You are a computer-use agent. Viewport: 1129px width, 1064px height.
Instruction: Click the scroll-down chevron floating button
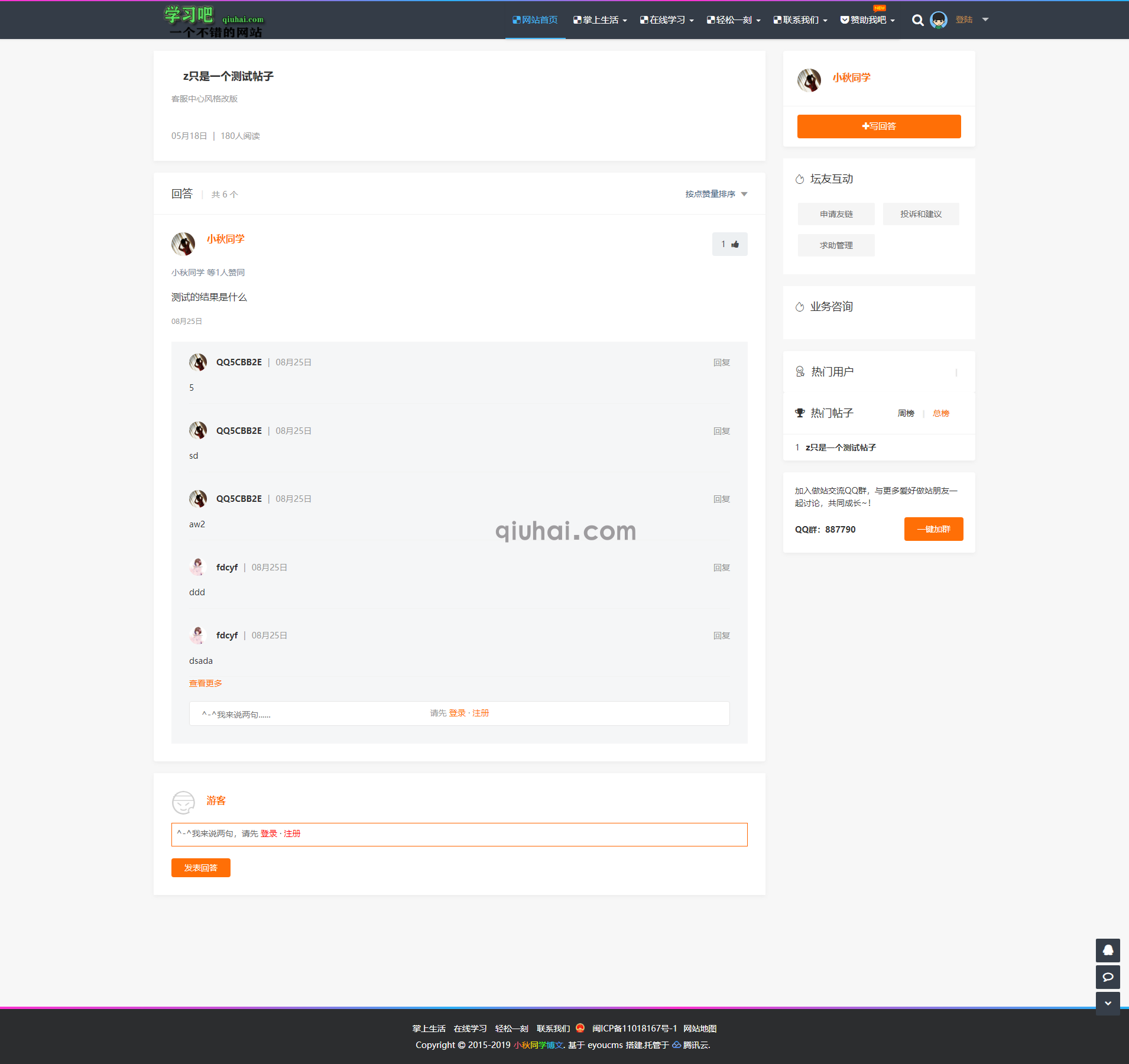pos(1108,1003)
